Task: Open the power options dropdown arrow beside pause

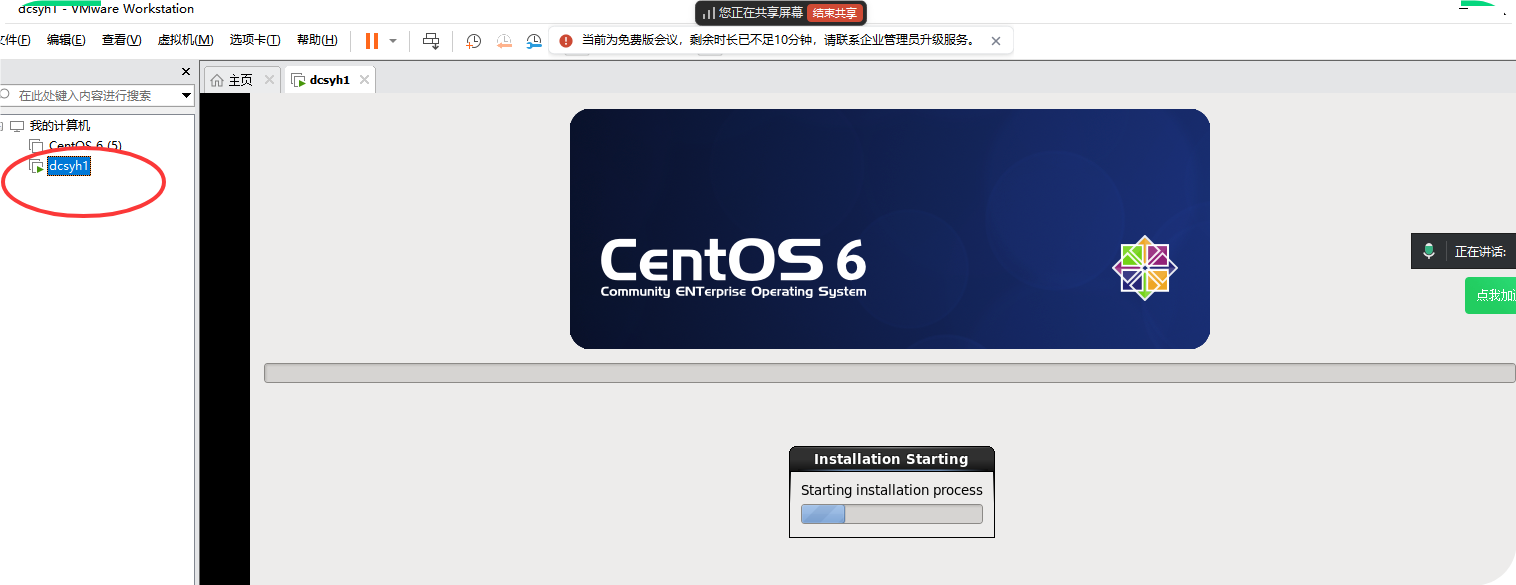Action: tap(393, 41)
